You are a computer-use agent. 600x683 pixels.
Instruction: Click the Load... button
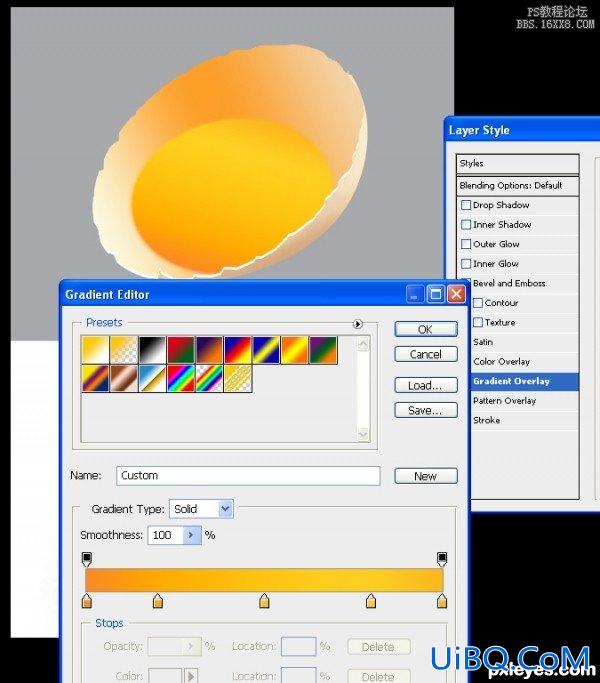pyautogui.click(x=426, y=385)
